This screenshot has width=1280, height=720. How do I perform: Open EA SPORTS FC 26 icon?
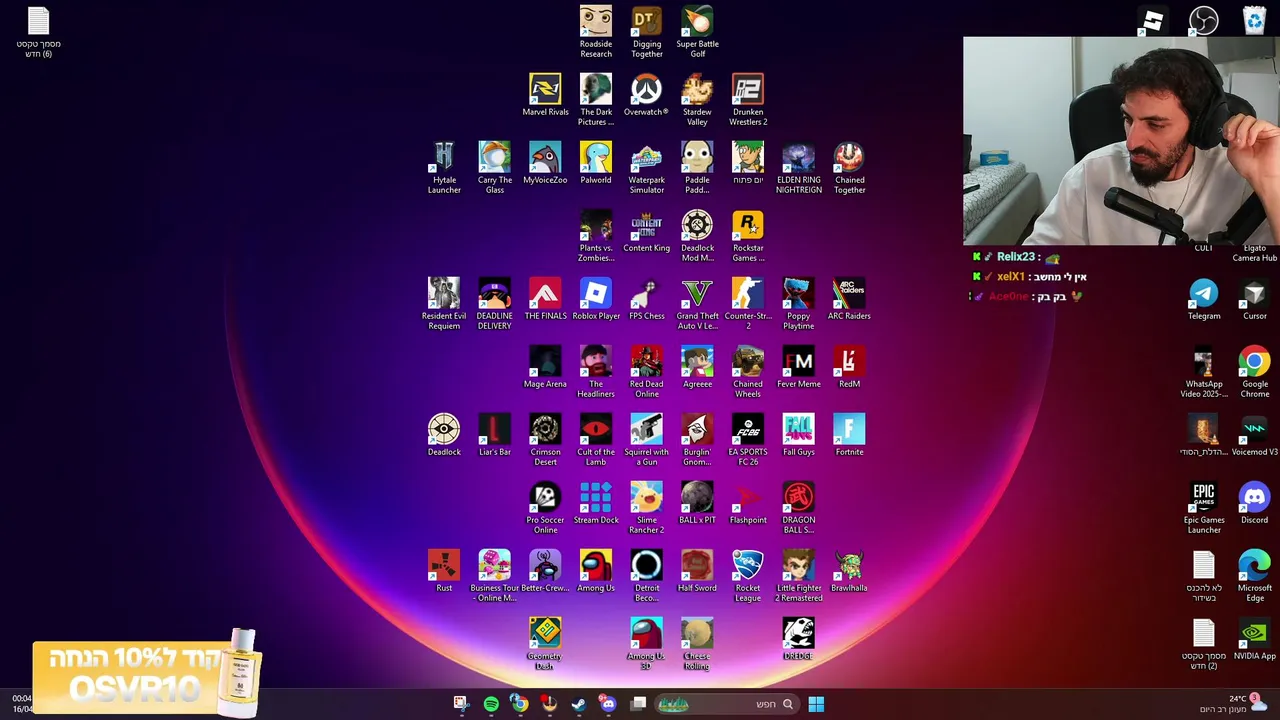tap(748, 439)
